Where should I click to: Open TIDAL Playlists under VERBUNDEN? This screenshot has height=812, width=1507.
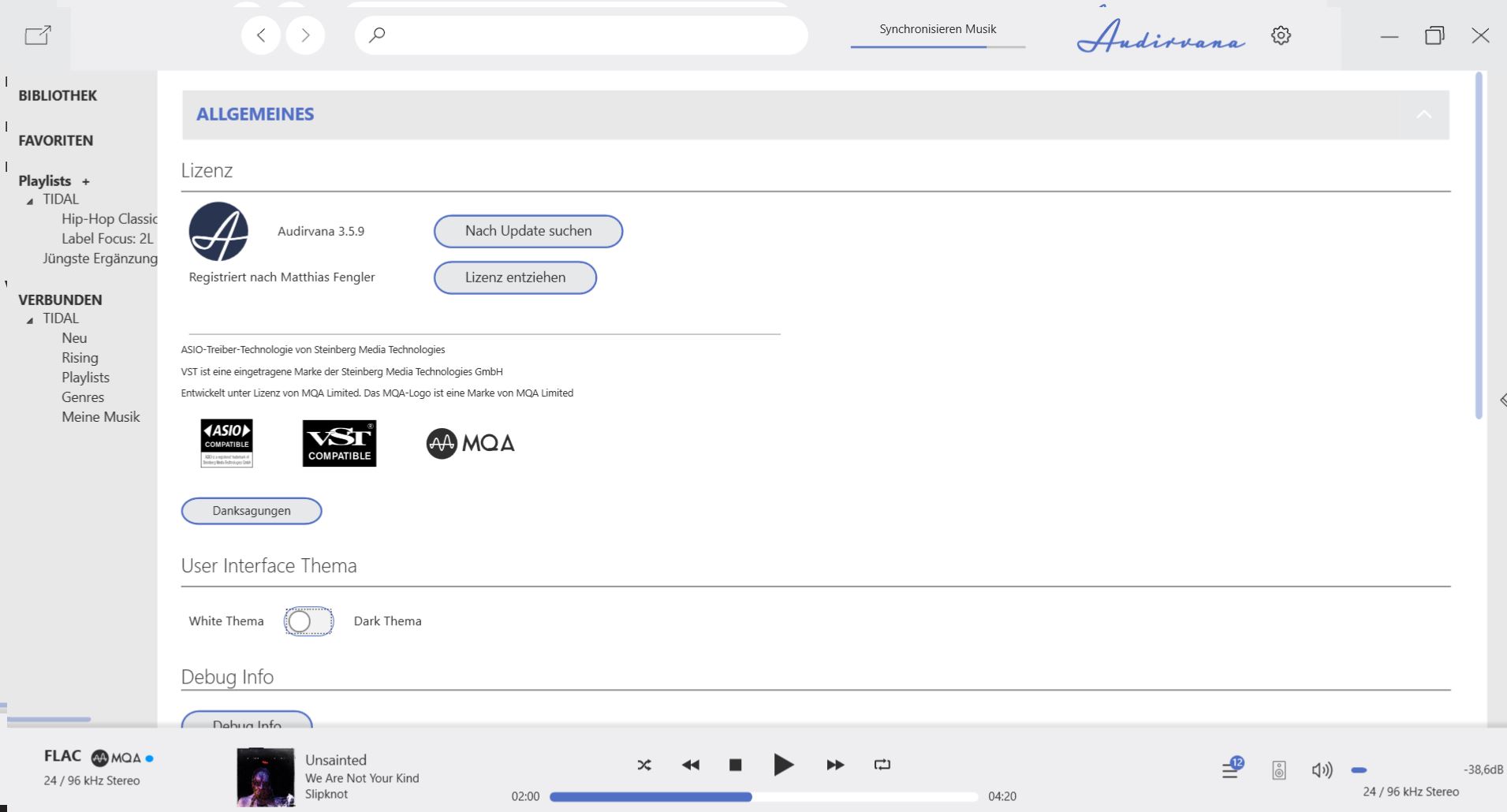click(85, 378)
